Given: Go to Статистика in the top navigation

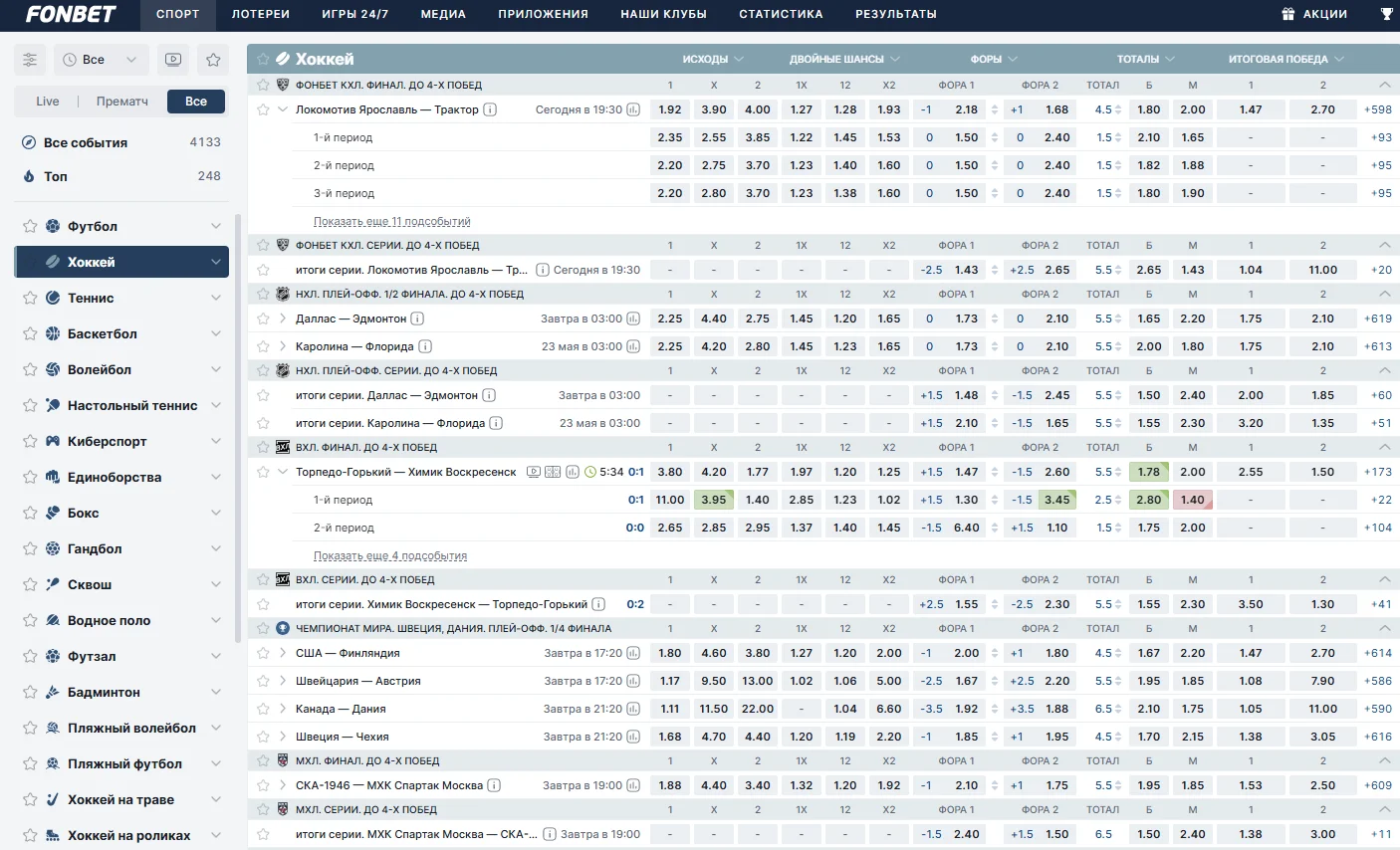Looking at the screenshot, I should click(781, 14).
